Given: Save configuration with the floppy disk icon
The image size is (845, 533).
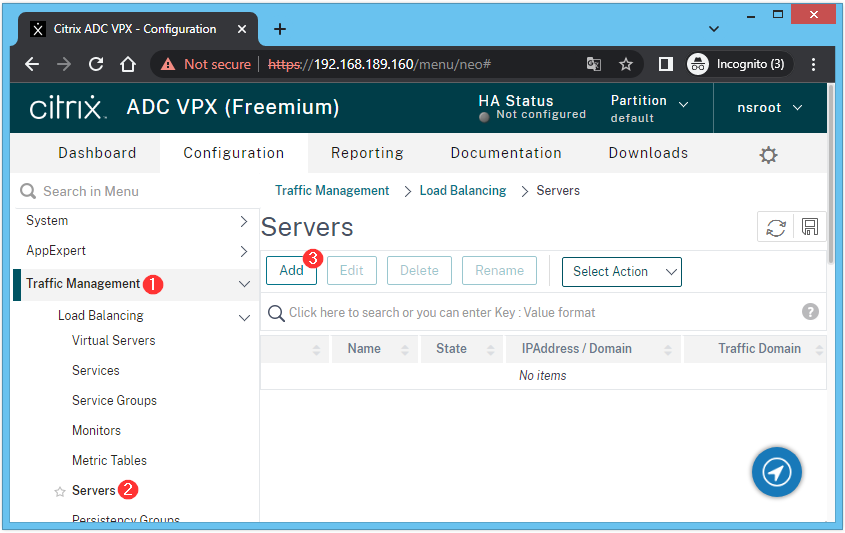Looking at the screenshot, I should pos(809,227).
